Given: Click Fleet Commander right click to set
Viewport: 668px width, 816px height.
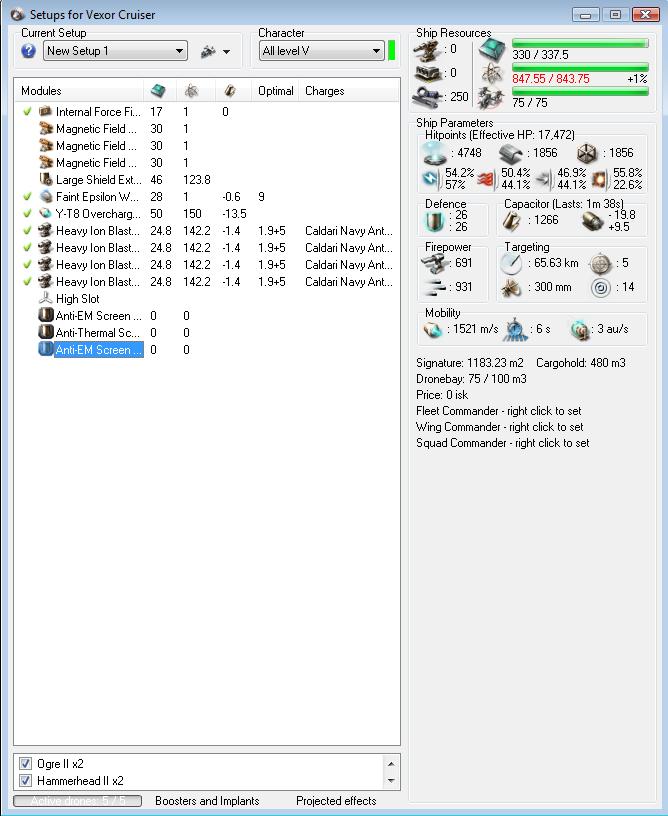Looking at the screenshot, I should pyautogui.click(x=498, y=411).
